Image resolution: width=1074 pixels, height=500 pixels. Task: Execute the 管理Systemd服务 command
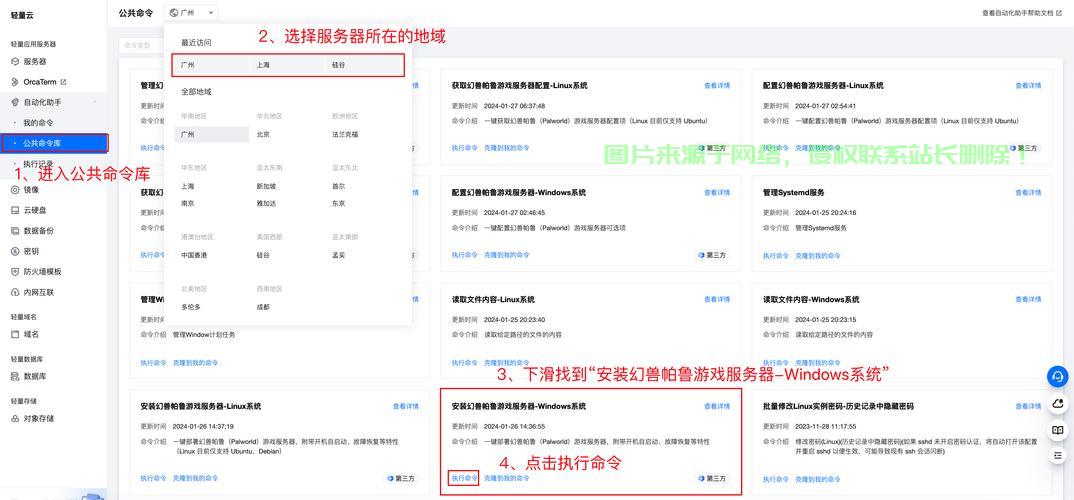click(x=775, y=255)
